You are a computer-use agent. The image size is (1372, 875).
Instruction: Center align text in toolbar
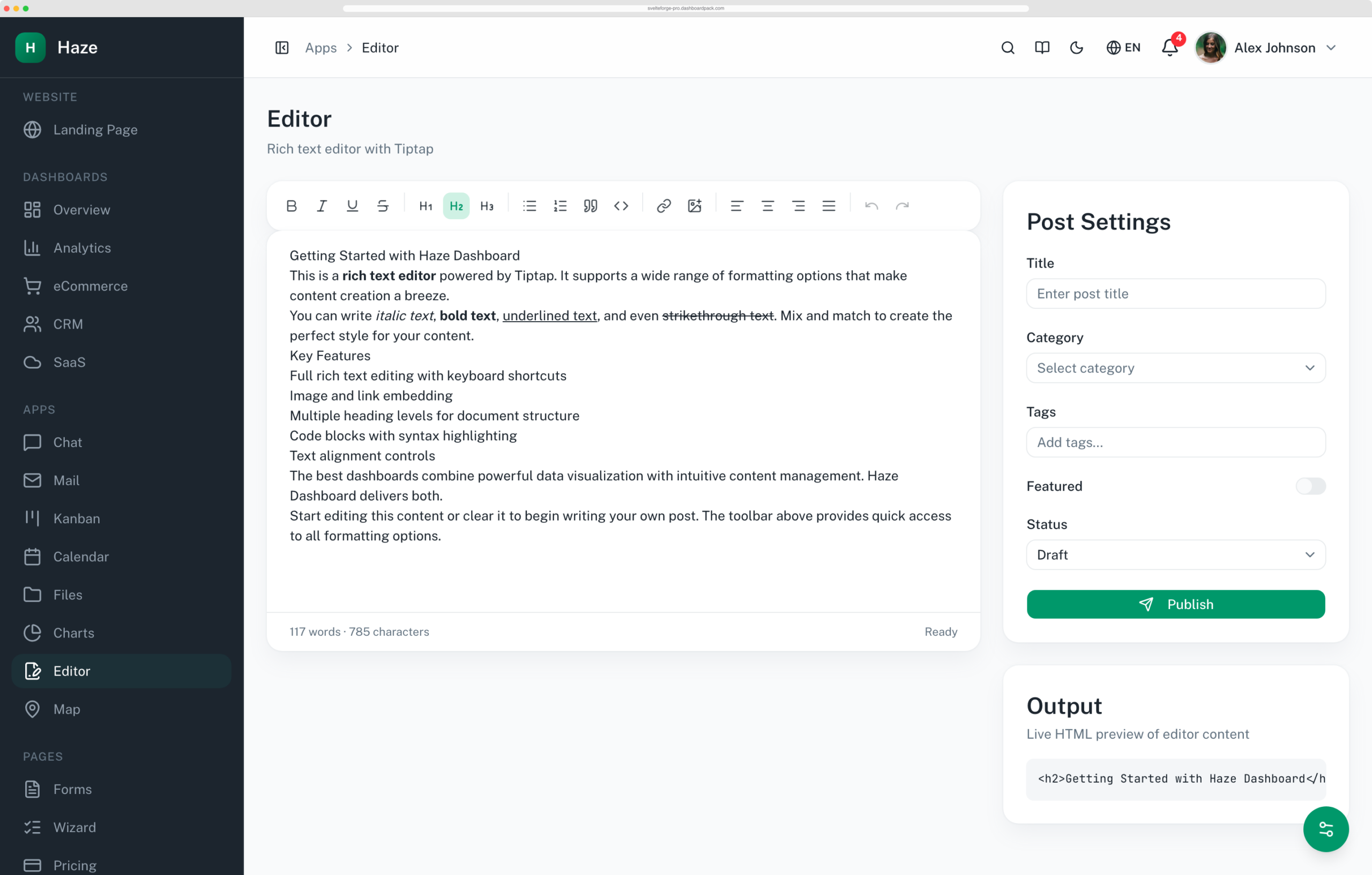pyautogui.click(x=767, y=206)
